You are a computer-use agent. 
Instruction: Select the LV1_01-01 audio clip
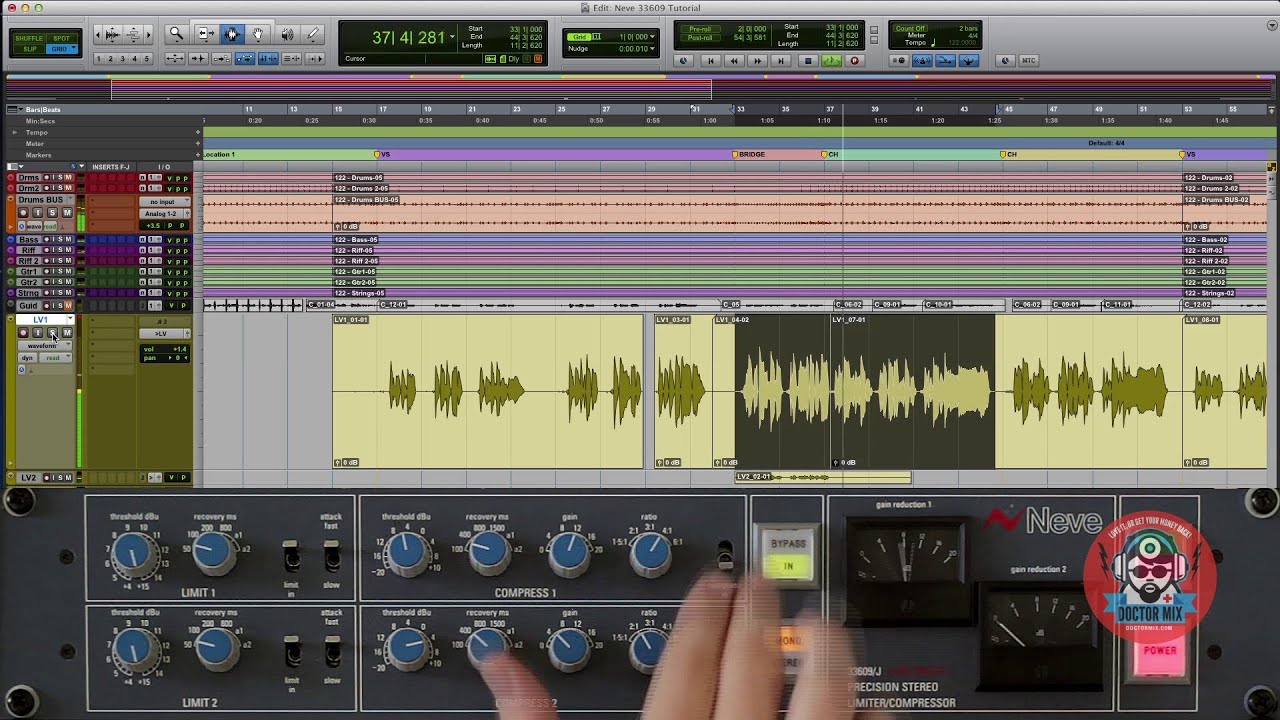tap(488, 392)
